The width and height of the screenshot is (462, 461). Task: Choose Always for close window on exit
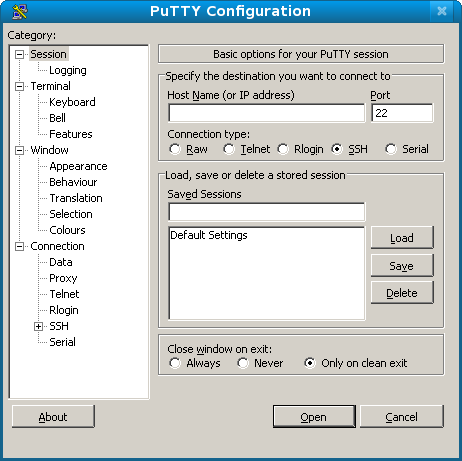click(175, 363)
